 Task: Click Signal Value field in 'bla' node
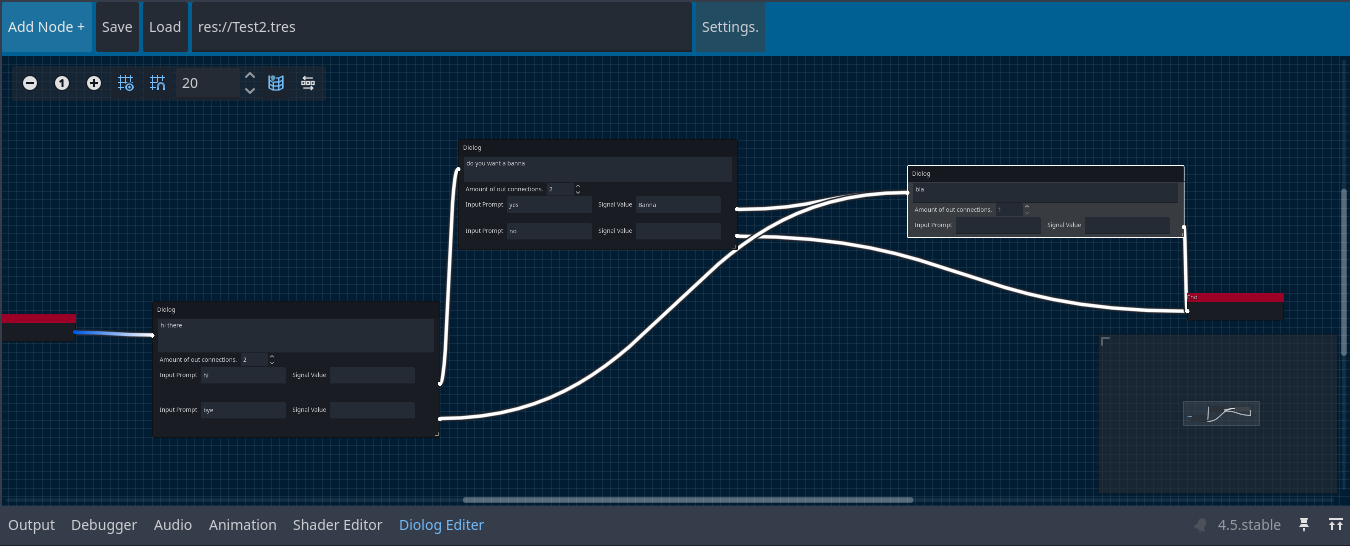pos(1127,226)
